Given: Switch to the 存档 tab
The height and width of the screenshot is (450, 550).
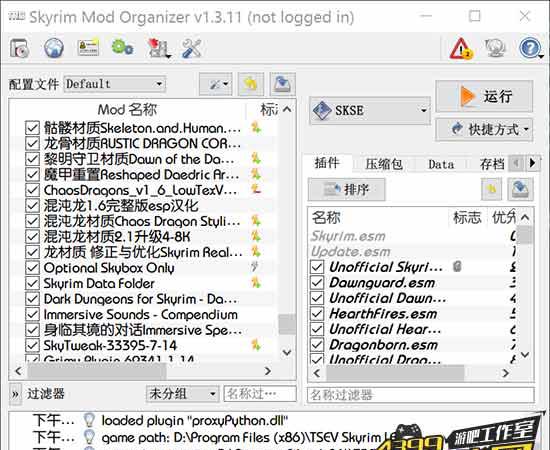Looking at the screenshot, I should (491, 164).
